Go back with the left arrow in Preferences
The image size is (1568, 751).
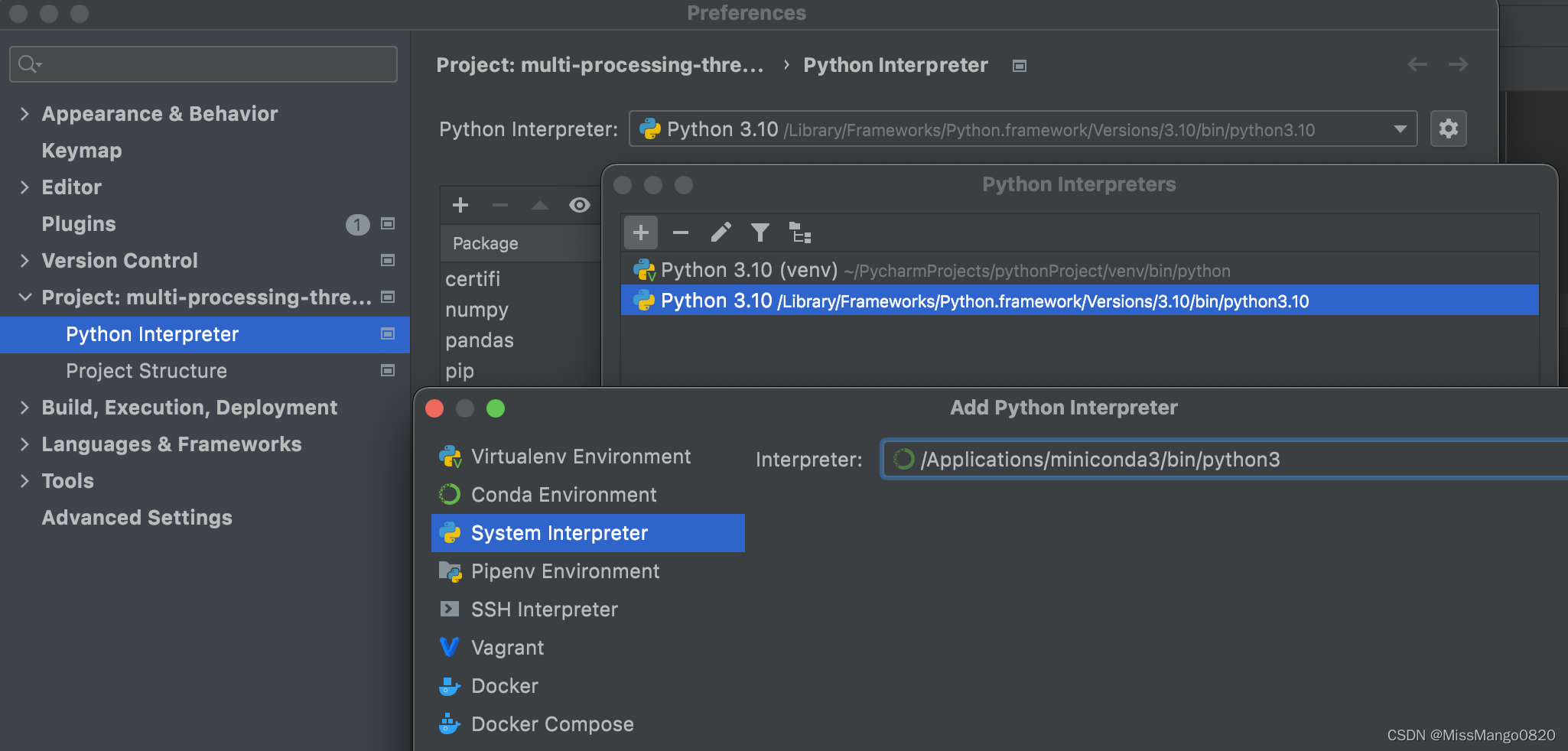click(x=1417, y=65)
